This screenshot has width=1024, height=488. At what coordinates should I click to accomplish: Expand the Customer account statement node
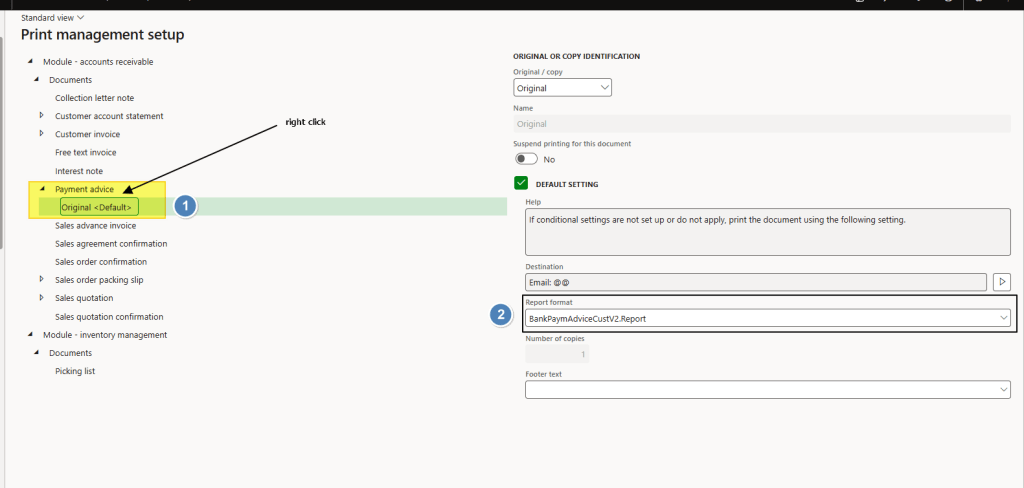[42, 116]
